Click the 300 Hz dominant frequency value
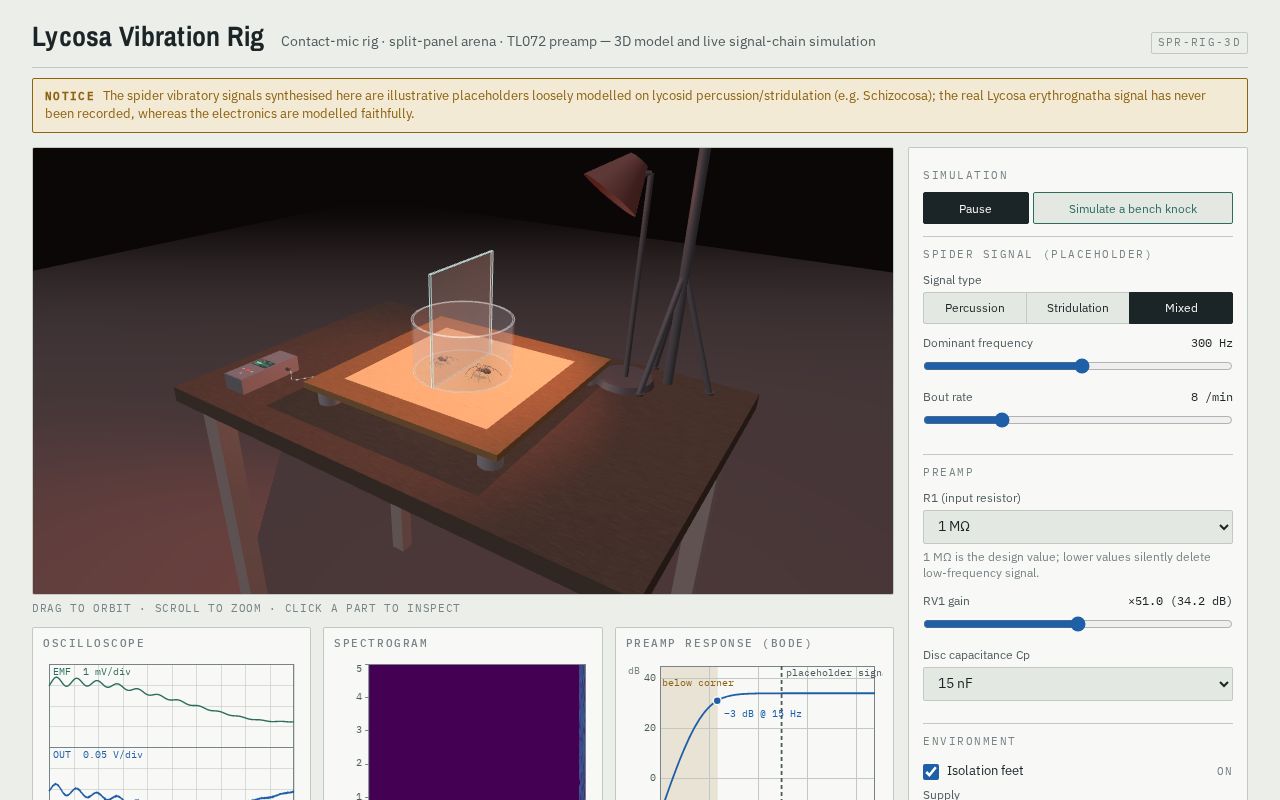Image resolution: width=1280 pixels, height=800 pixels. tap(1212, 343)
